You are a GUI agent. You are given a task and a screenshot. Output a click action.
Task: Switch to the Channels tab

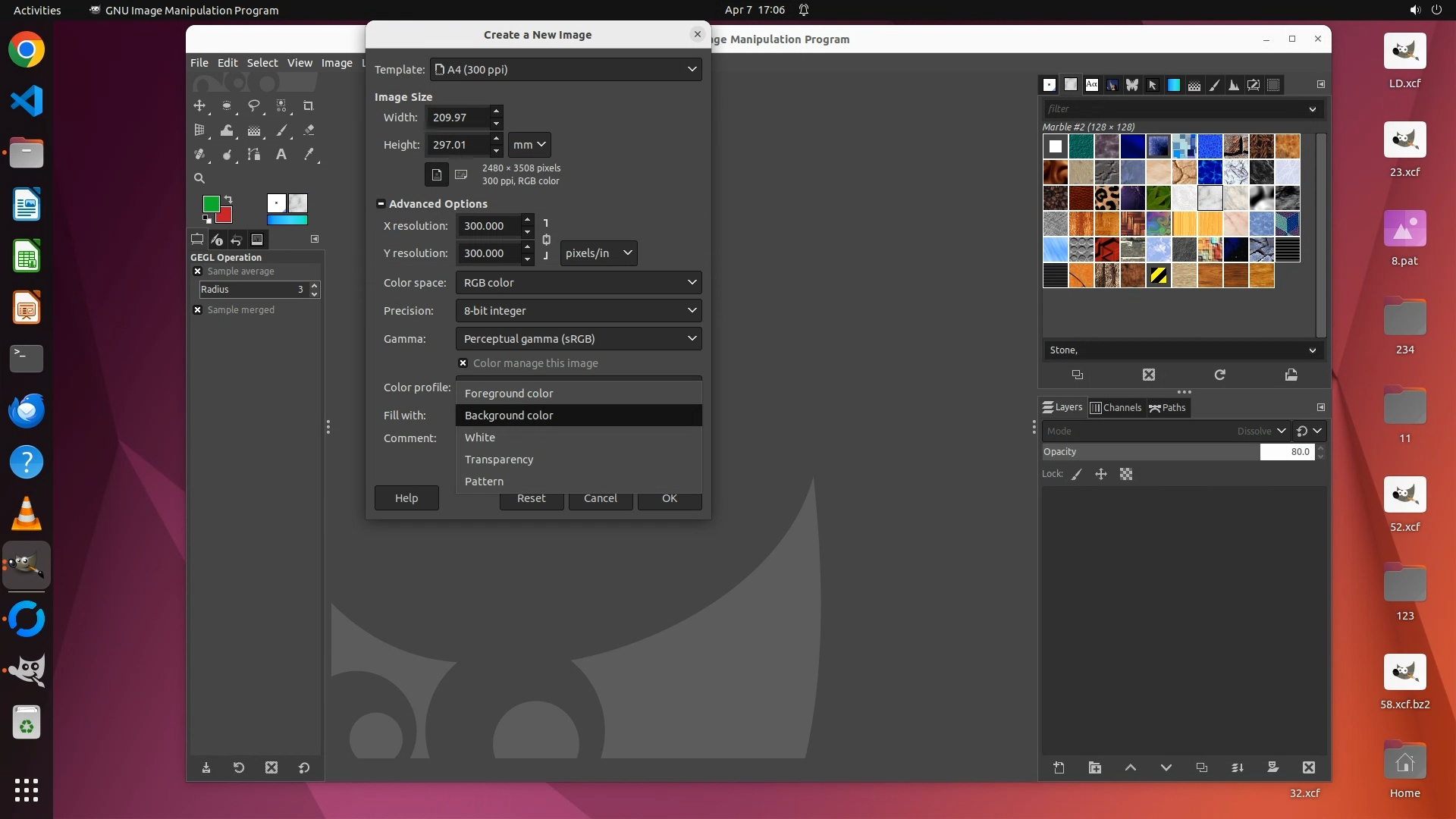[x=1116, y=408]
